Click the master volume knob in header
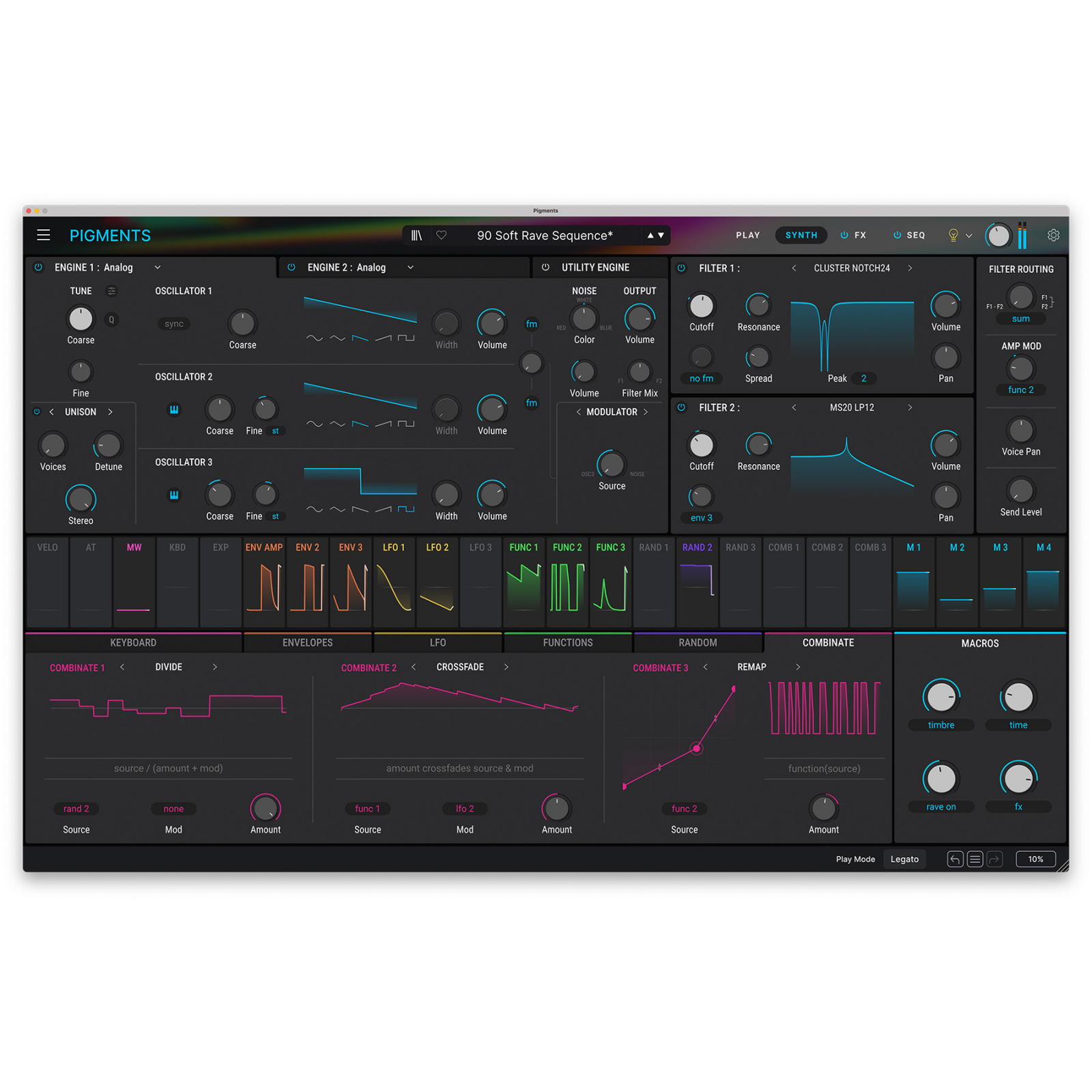Screen dimensions: 1092x1092 (x=998, y=236)
